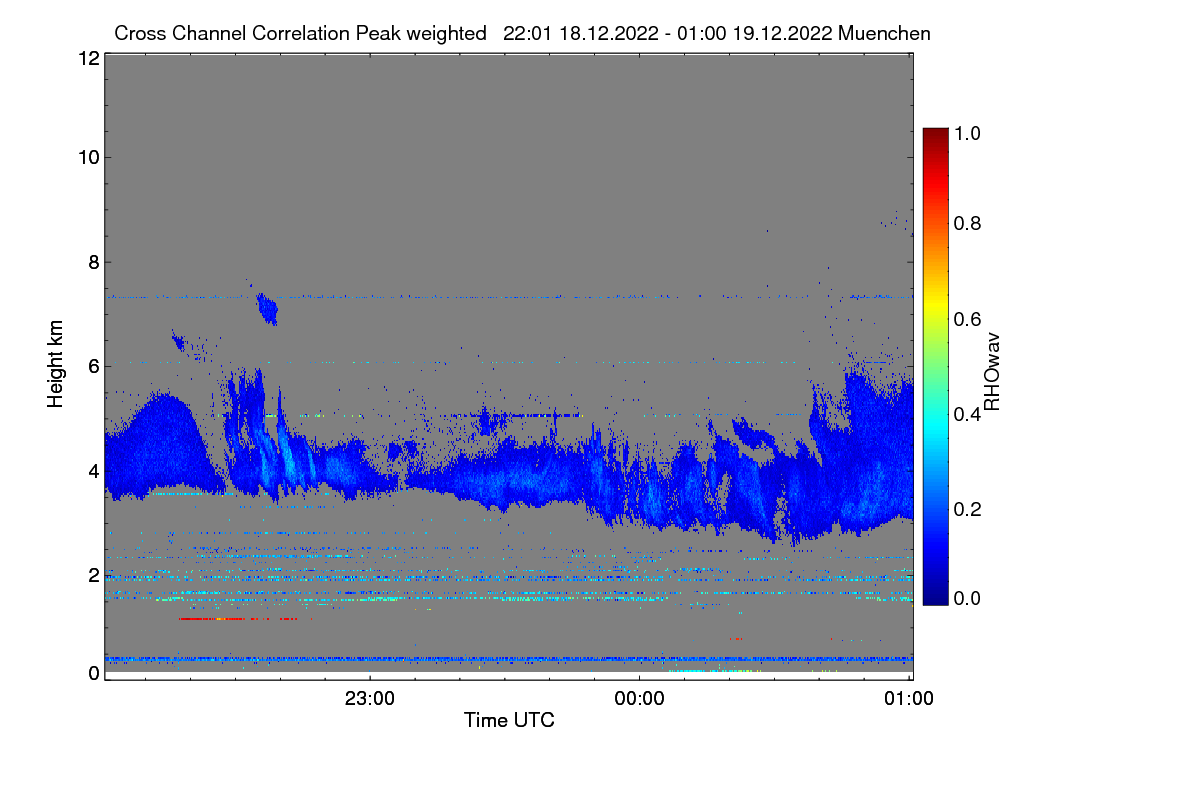Viewport: 1200px width, 800px height.
Task: Click the 'Time UTC' x-axis label
Action: 509,720
